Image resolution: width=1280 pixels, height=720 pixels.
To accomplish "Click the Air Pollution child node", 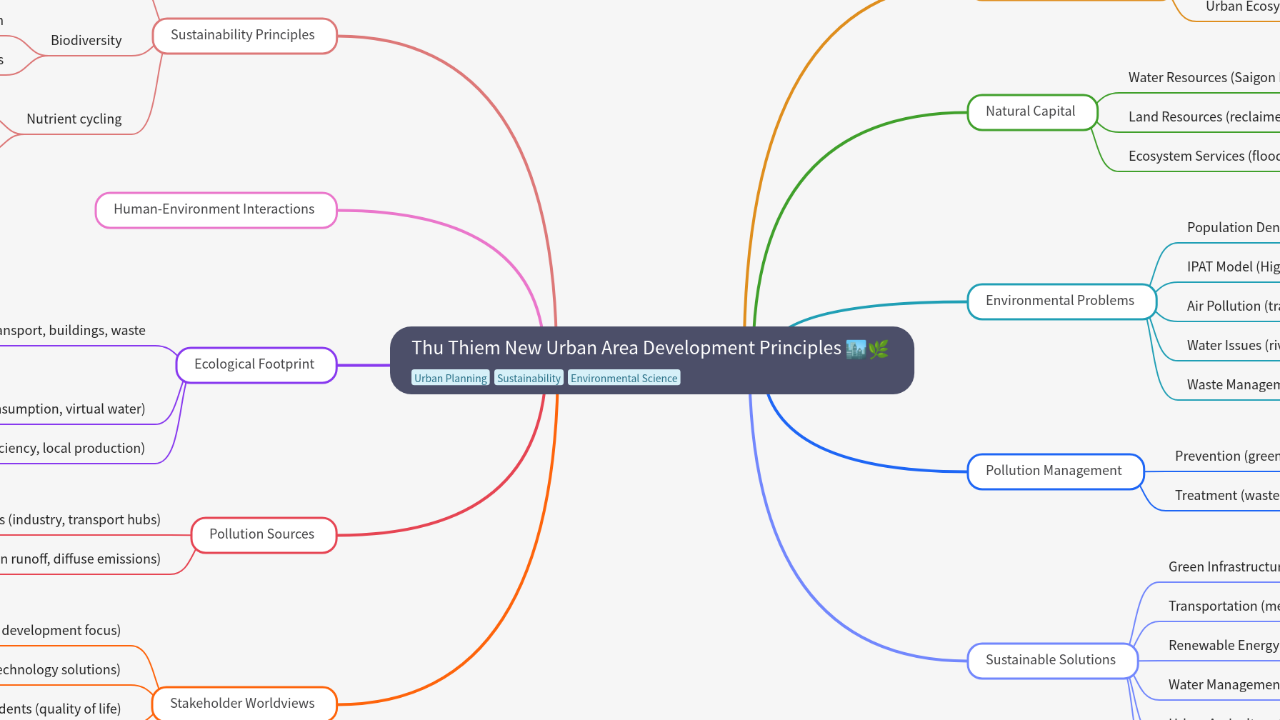I will pos(1232,306).
